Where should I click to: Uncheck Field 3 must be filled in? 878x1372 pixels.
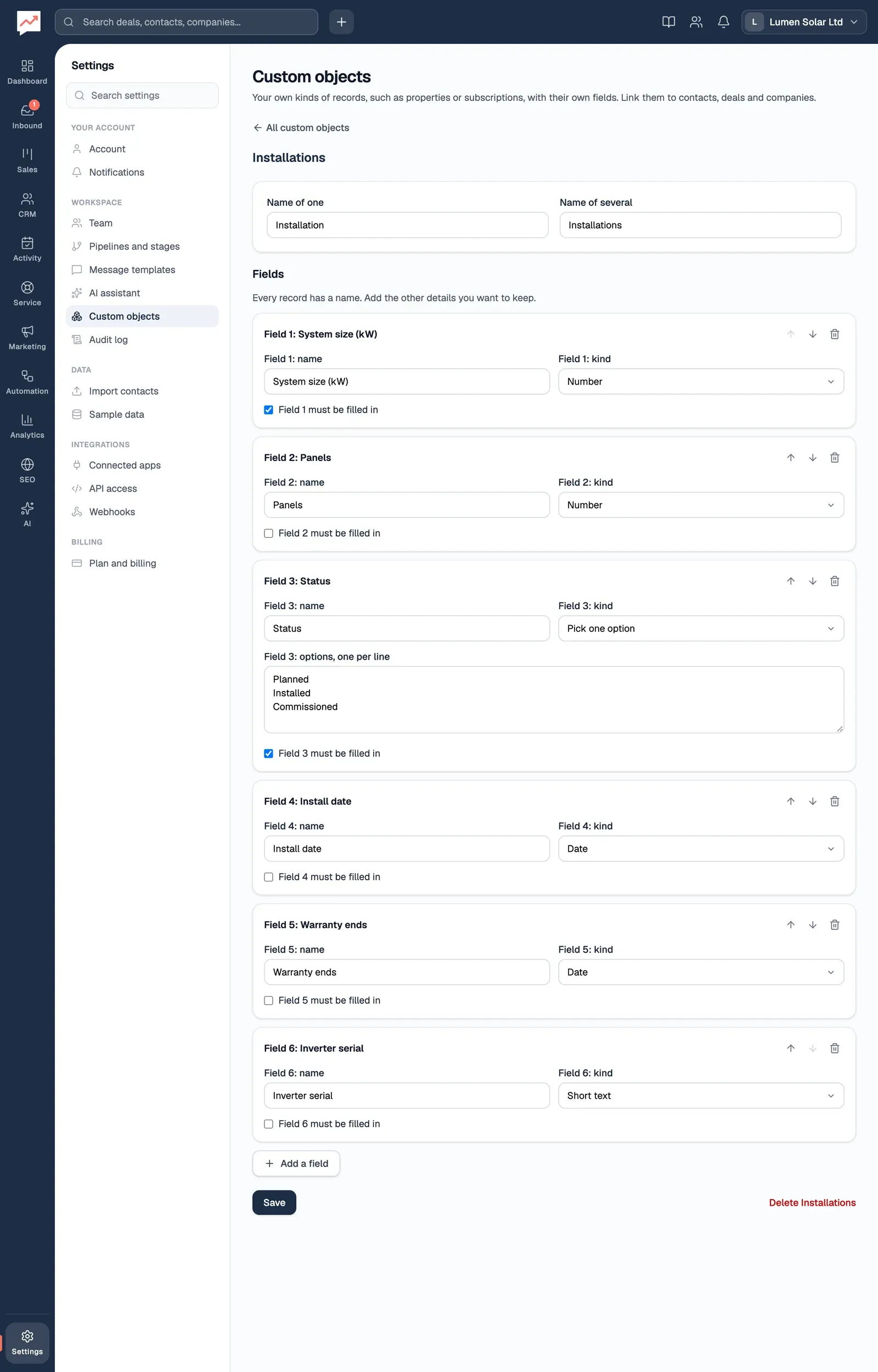(x=268, y=753)
